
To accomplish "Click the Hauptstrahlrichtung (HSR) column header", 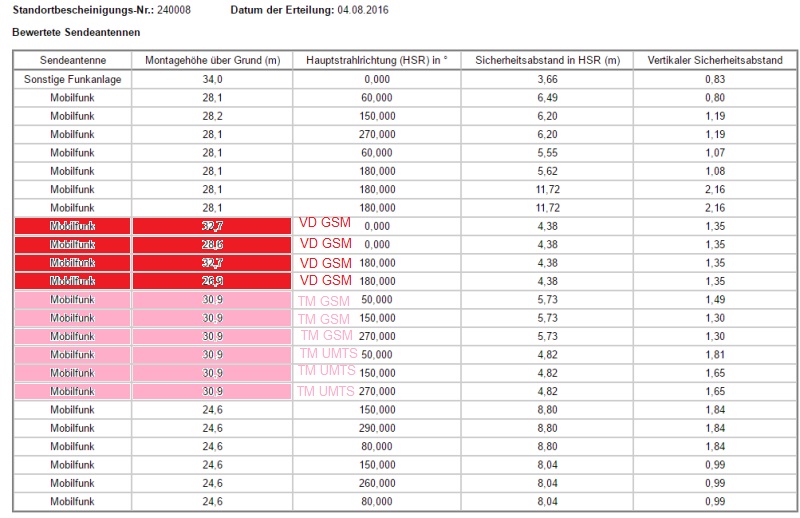I will [x=377, y=60].
